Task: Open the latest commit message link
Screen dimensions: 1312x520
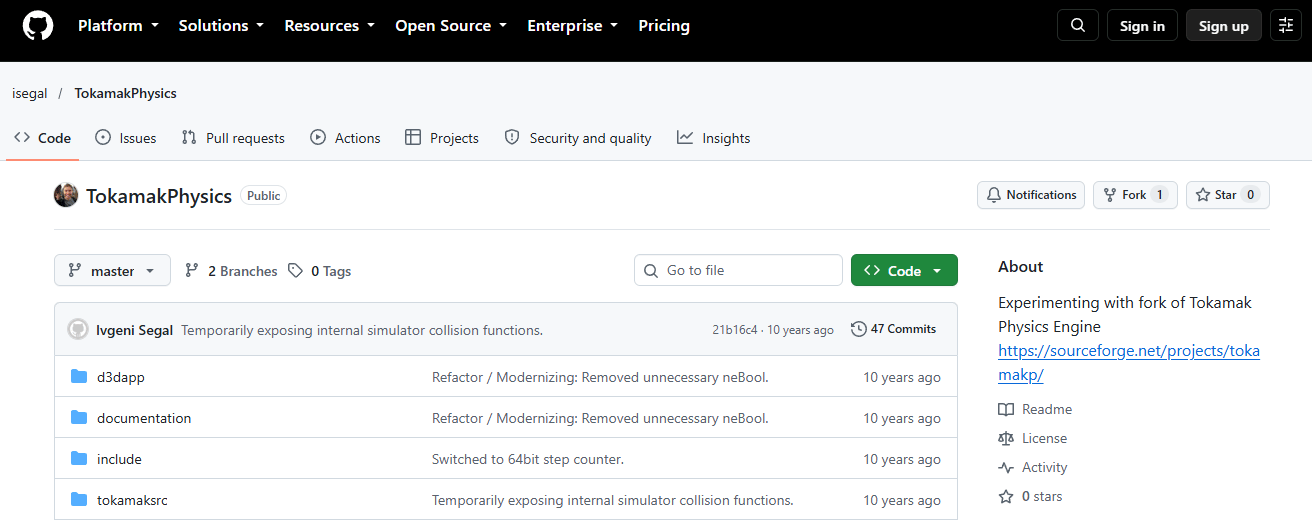Action: [362, 330]
